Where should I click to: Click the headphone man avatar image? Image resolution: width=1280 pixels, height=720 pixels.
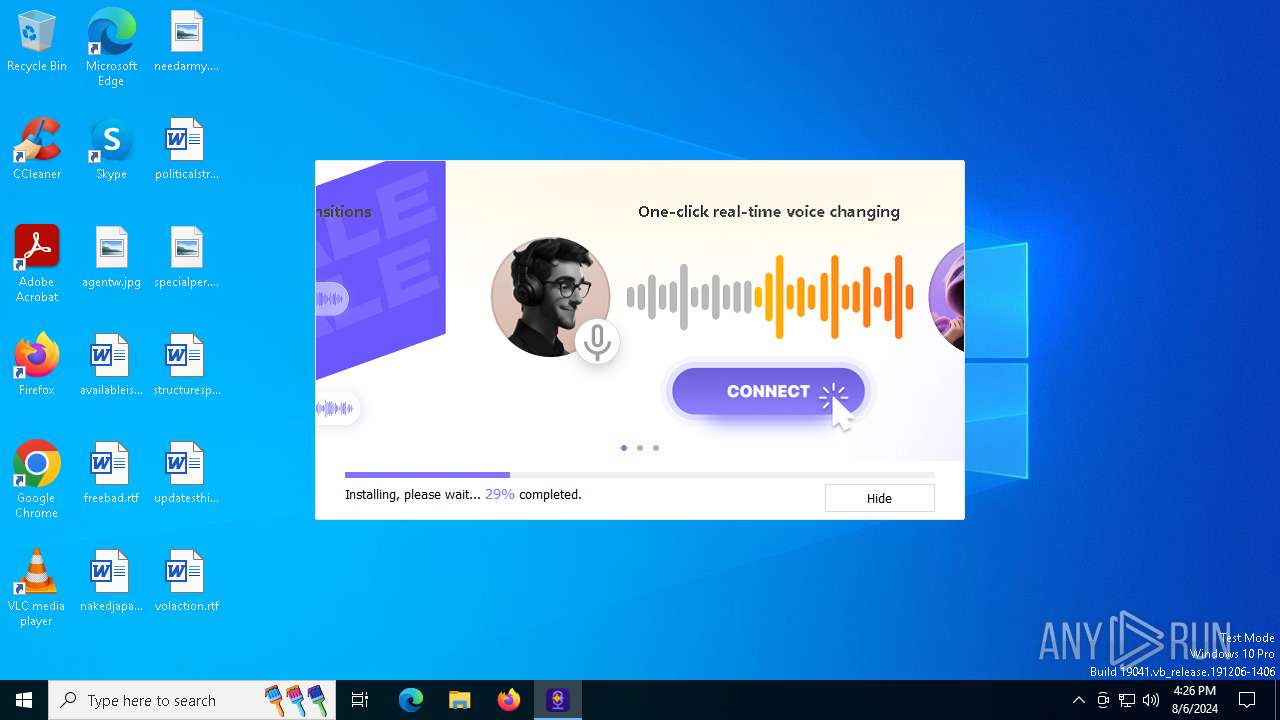tap(550, 297)
